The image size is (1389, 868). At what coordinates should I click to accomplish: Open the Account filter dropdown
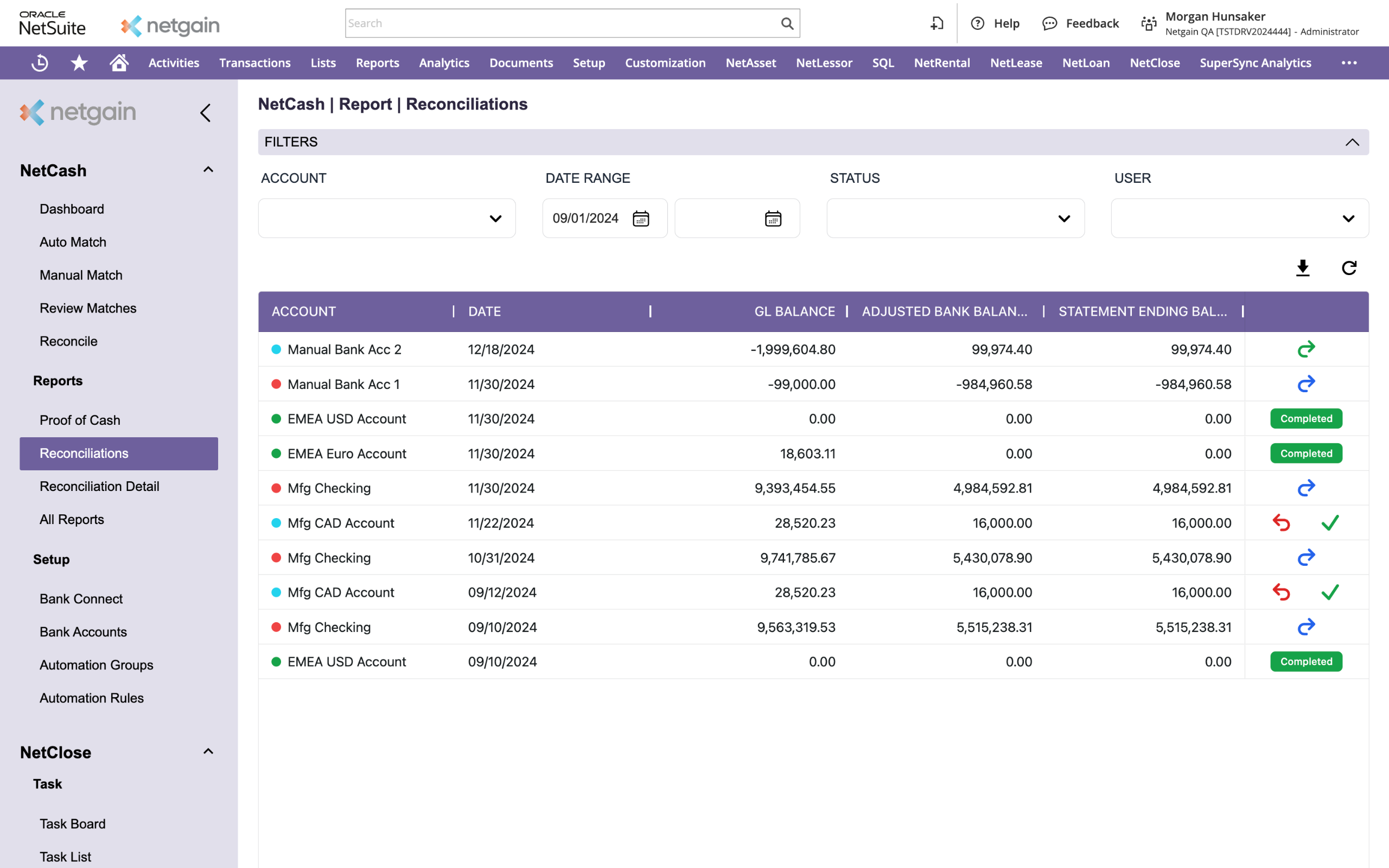pyautogui.click(x=387, y=218)
